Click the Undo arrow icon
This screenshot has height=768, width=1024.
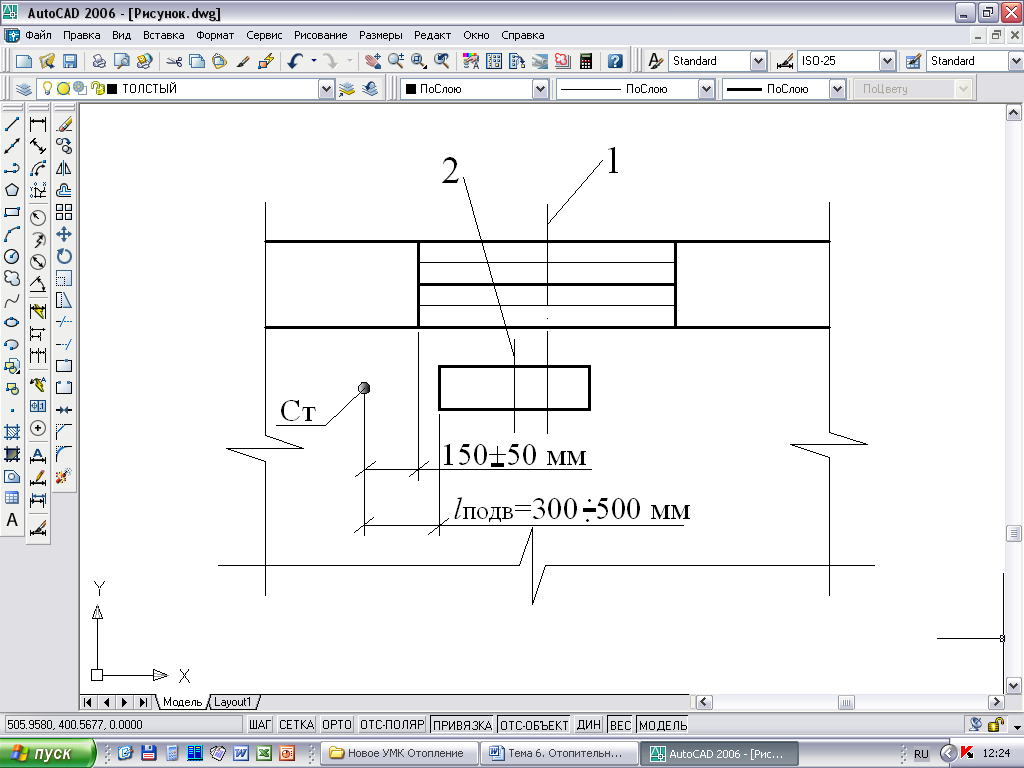(295, 61)
